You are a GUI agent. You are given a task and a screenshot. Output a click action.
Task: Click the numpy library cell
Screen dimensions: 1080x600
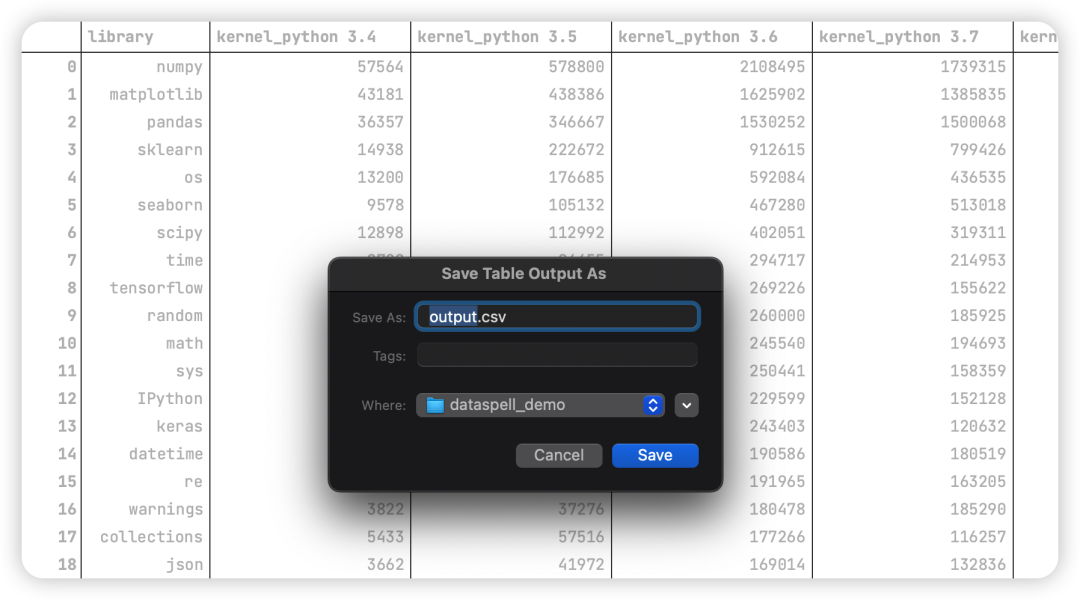[179, 67]
